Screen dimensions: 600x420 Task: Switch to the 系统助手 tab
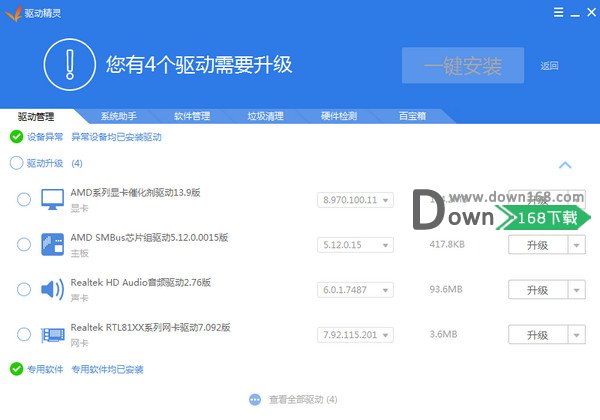pyautogui.click(x=119, y=116)
